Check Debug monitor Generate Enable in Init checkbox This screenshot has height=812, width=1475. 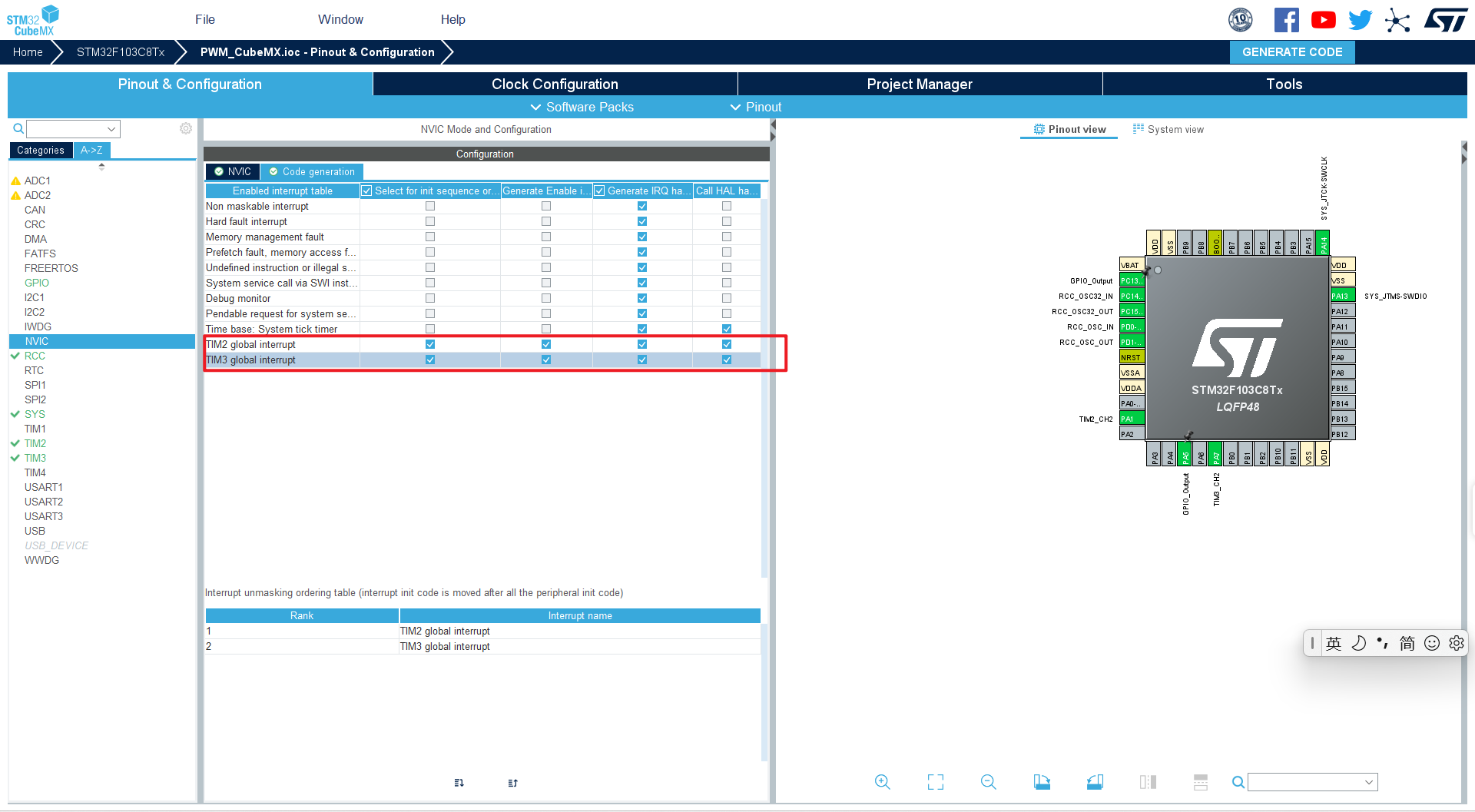tap(546, 298)
